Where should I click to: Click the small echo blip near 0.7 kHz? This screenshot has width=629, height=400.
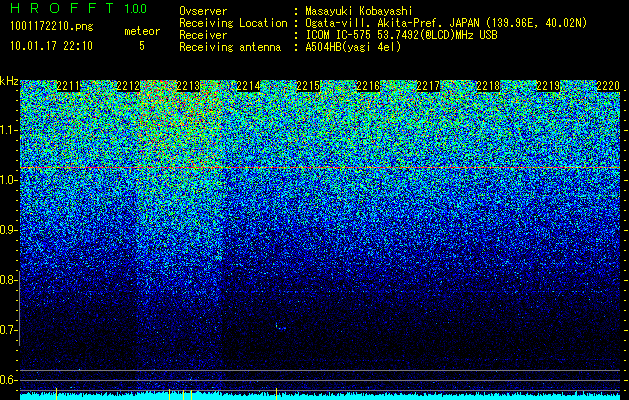point(281,326)
